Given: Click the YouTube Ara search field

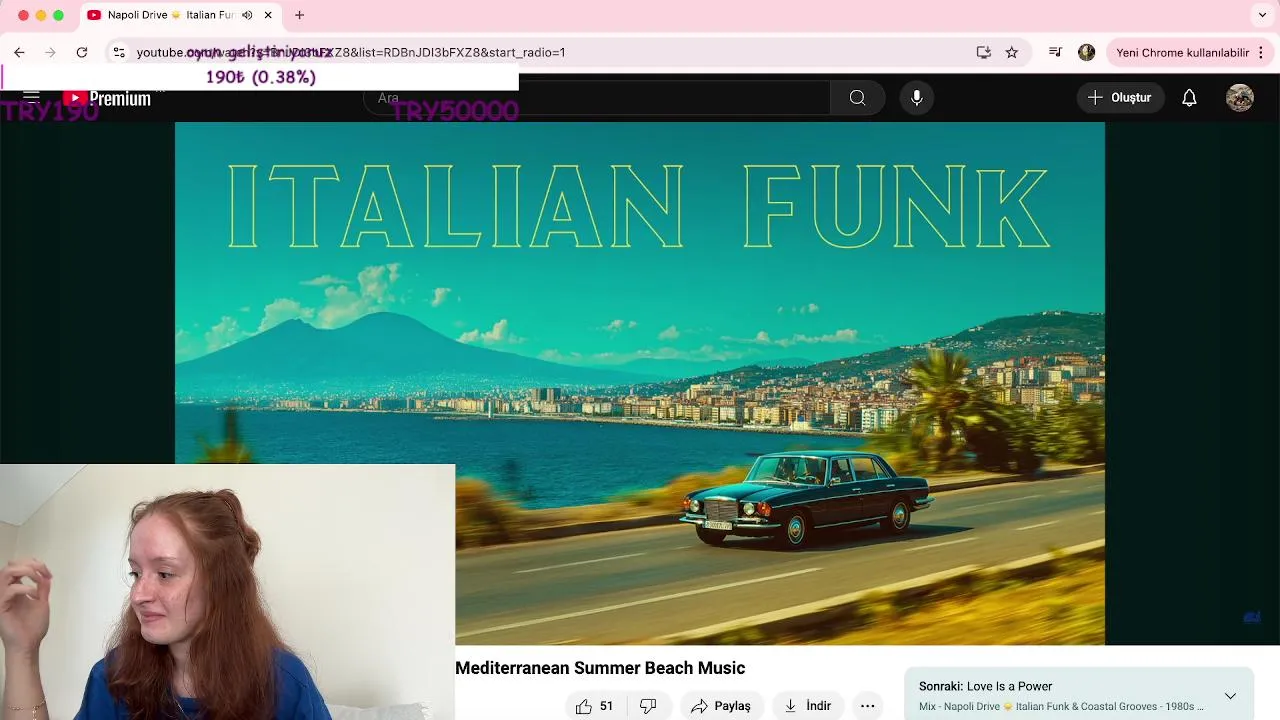Looking at the screenshot, I should 596,98.
